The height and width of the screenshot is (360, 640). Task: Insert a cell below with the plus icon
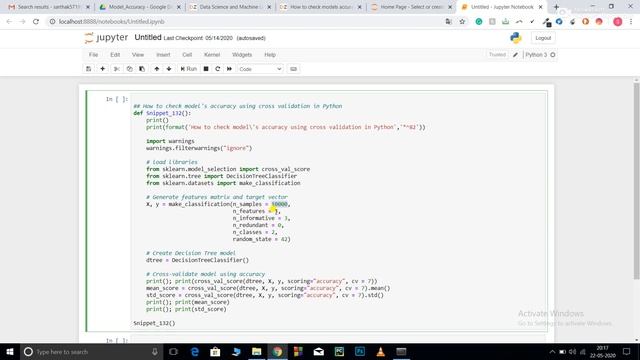[x=102, y=69]
